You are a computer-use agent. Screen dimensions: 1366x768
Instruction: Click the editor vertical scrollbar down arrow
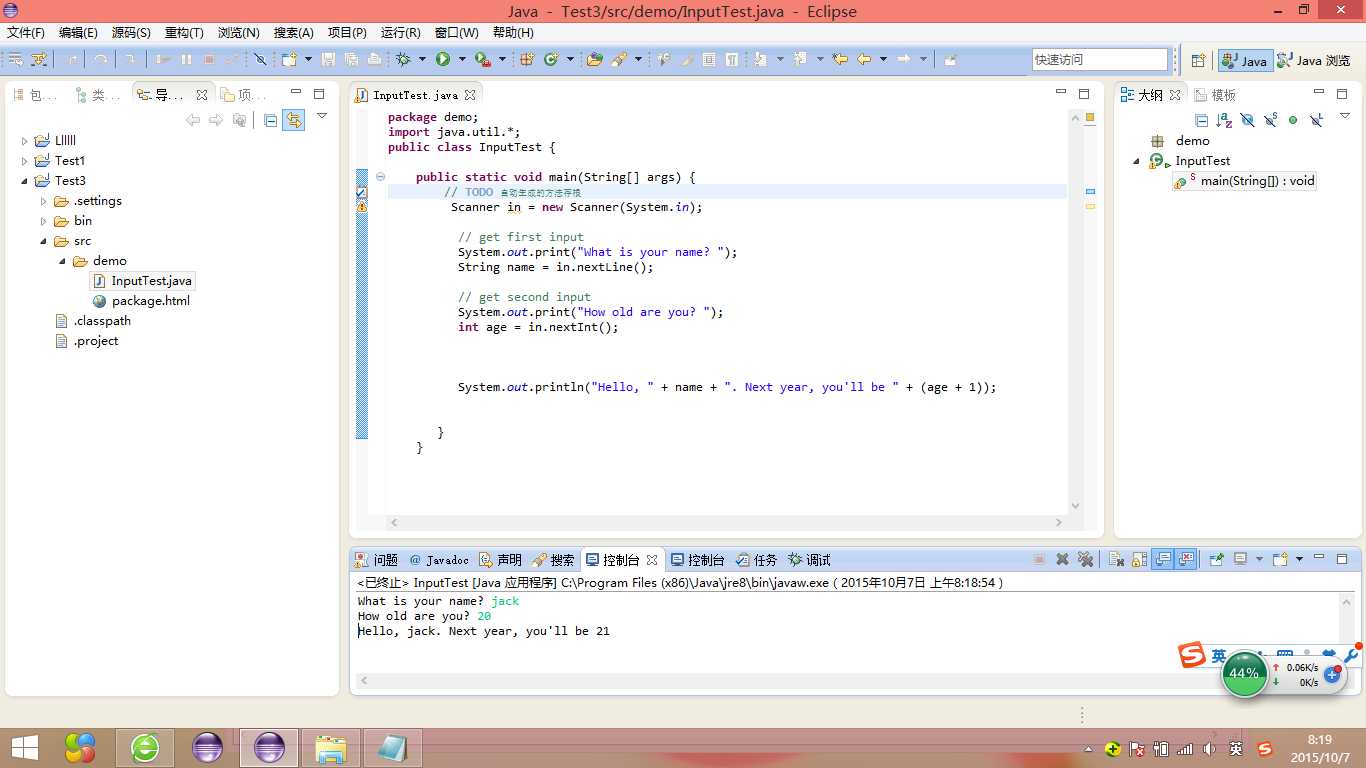coord(1076,506)
